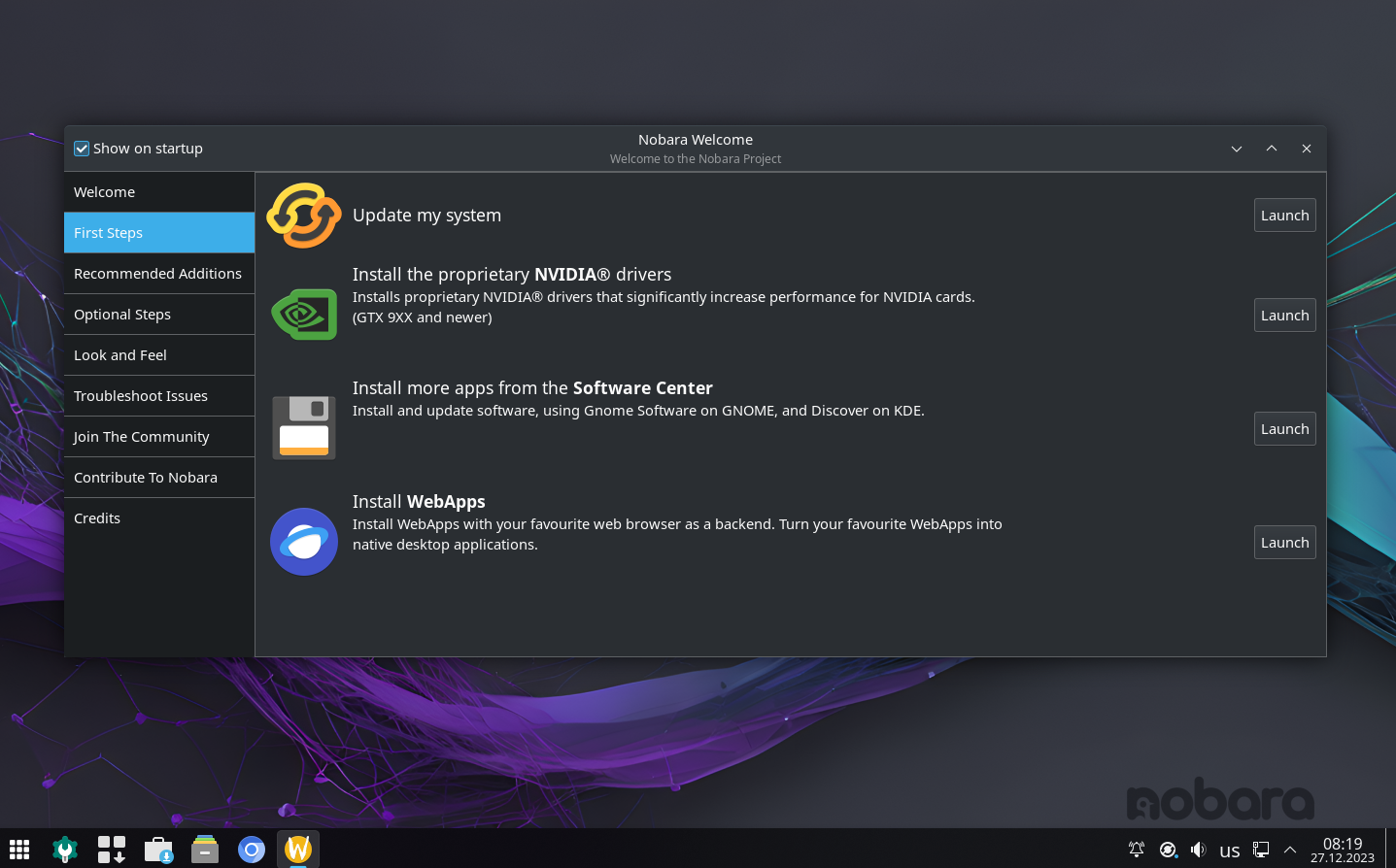Switch to Recommended Additions tab
The image size is (1396, 868).
[x=159, y=274]
